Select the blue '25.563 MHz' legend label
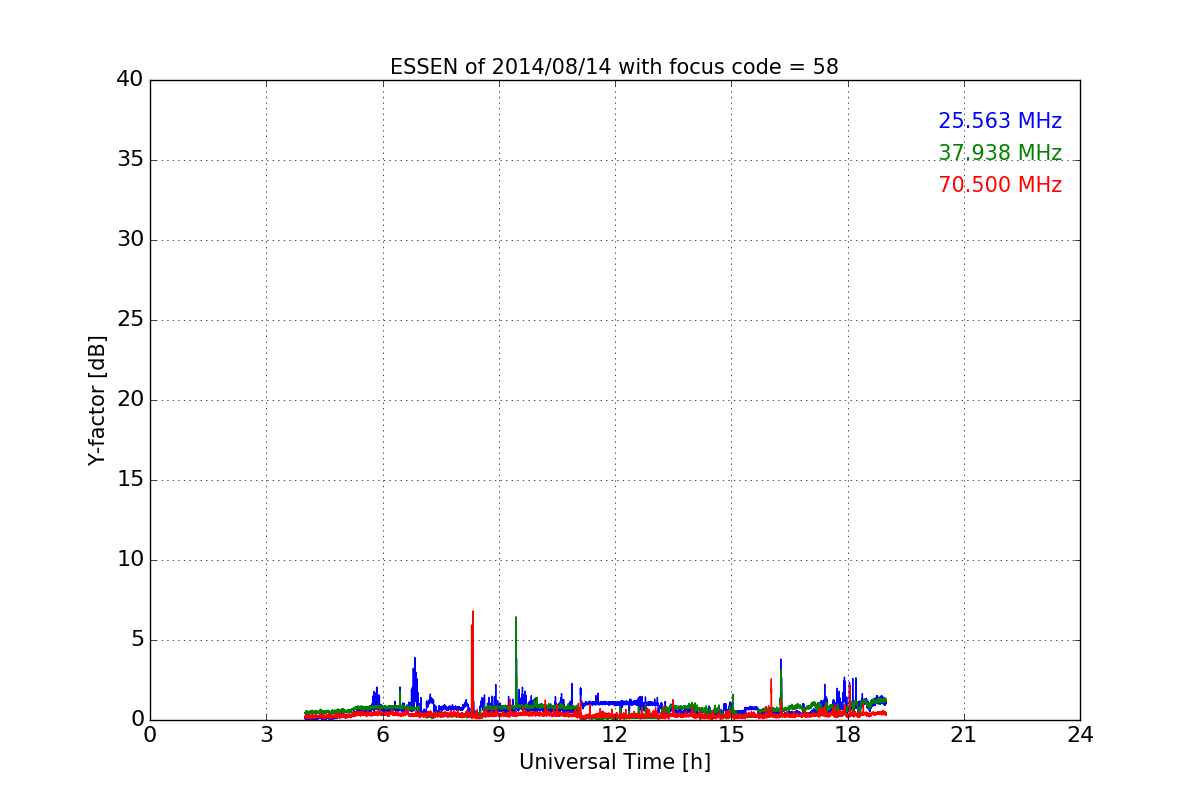Screen dimensions: 1200x800 tap(1000, 121)
